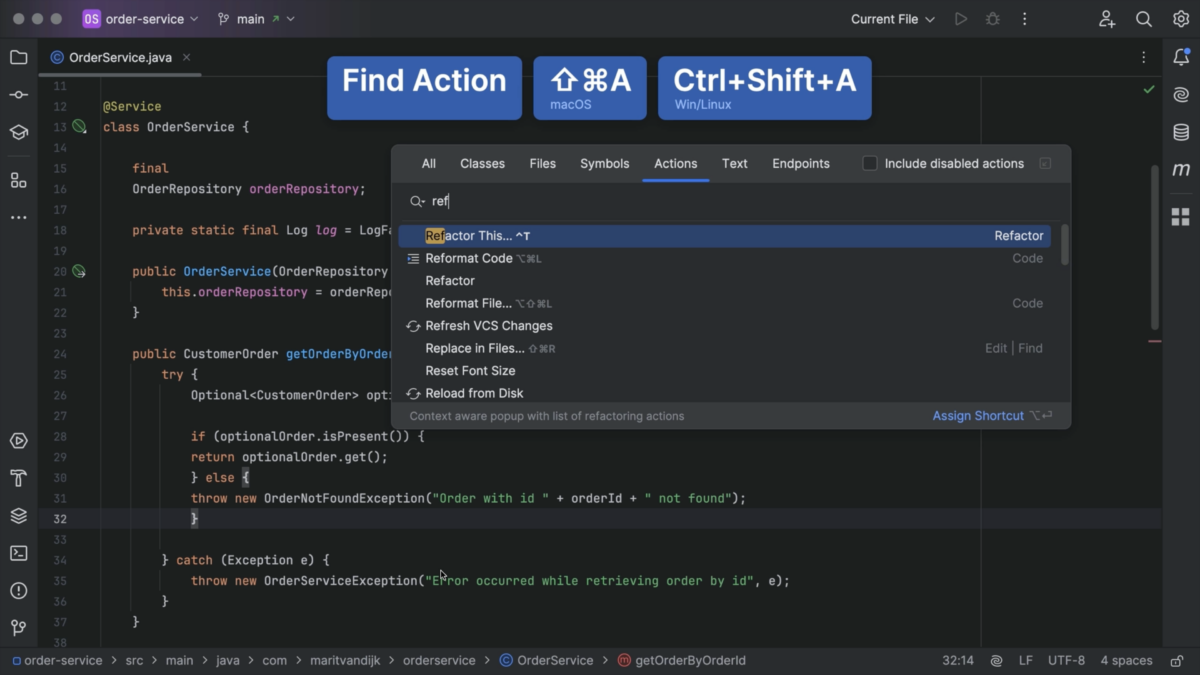This screenshot has height=675, width=1200.
Task: Change line separator LF setting
Action: pyautogui.click(x=1025, y=661)
